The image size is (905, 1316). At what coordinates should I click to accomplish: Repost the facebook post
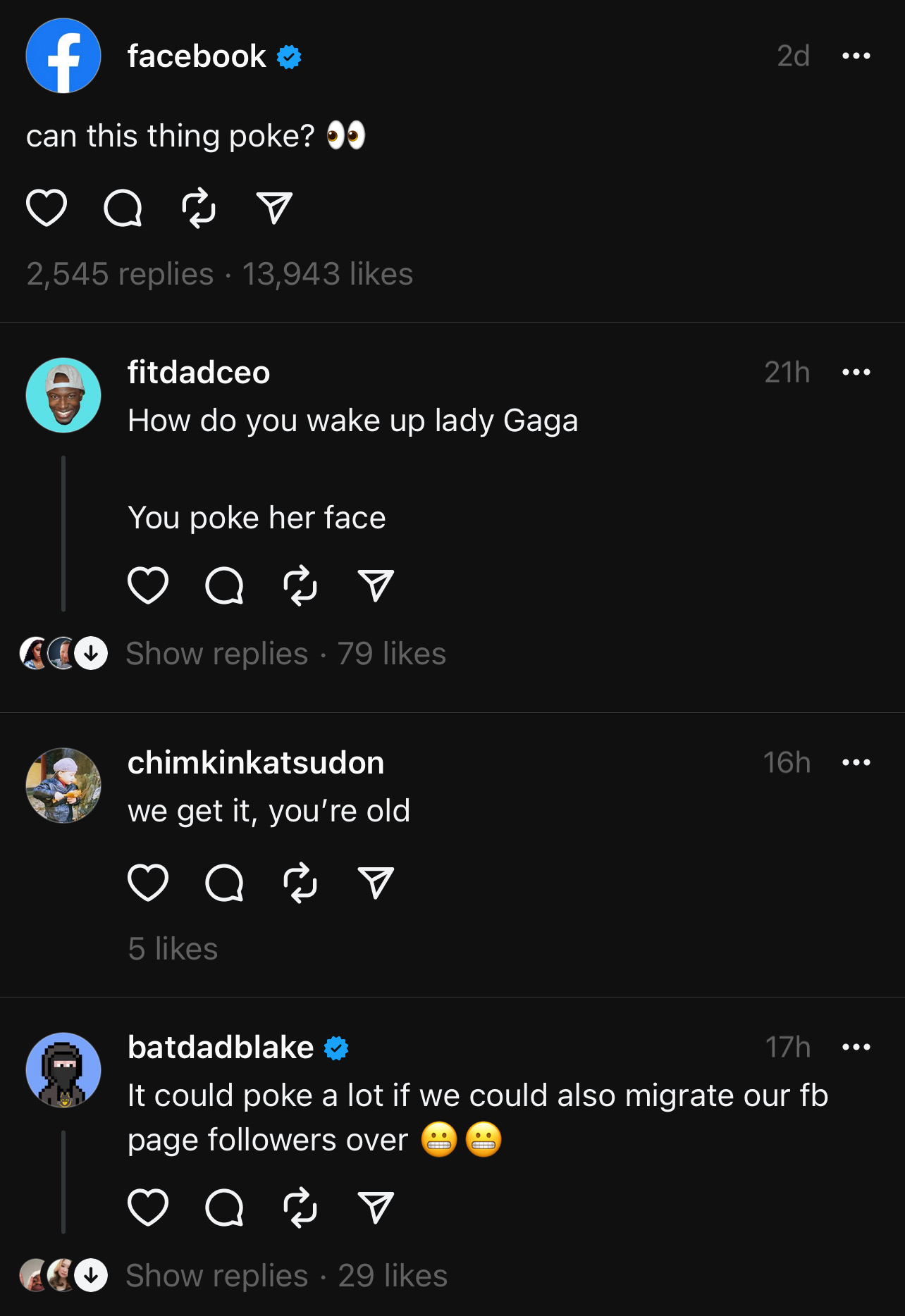tap(198, 208)
